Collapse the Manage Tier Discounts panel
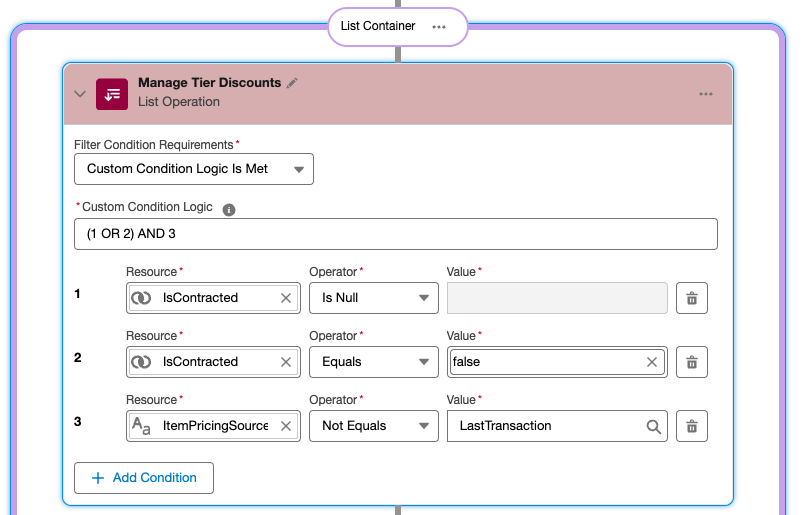This screenshot has width=804, height=515. 81,93
